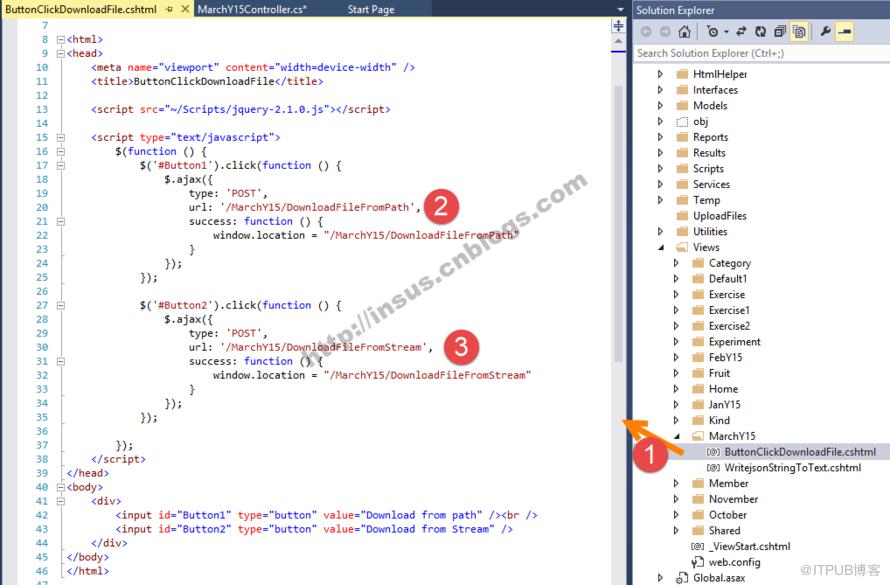The image size is (890, 585).
Task: Select the ButtonClickDownloadFile.cshtml editor tab
Action: pyautogui.click(x=81, y=9)
